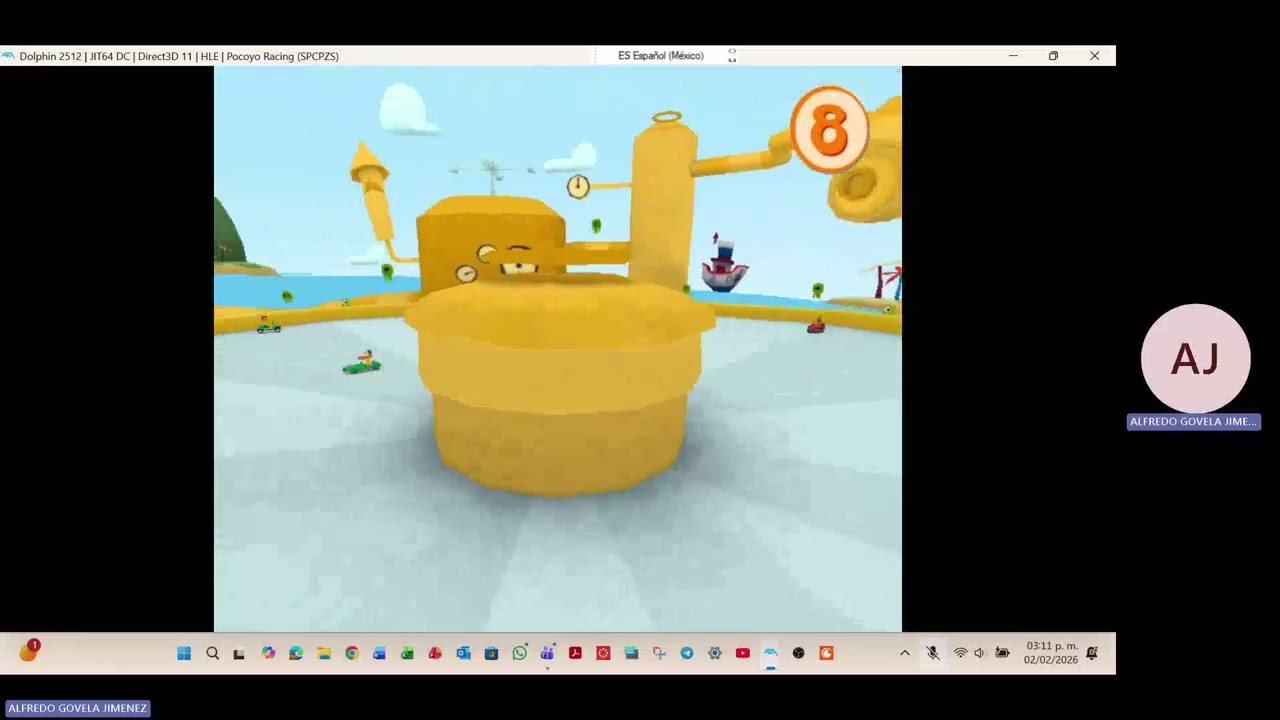
Task: Open Microsoft Store from the taskbar
Action: click(x=491, y=653)
